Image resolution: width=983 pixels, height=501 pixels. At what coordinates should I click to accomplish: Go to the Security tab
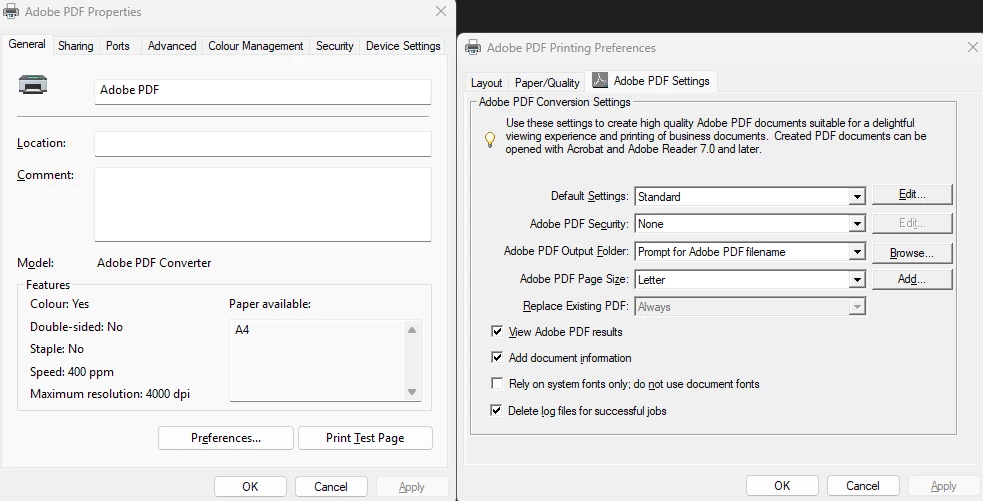click(335, 46)
